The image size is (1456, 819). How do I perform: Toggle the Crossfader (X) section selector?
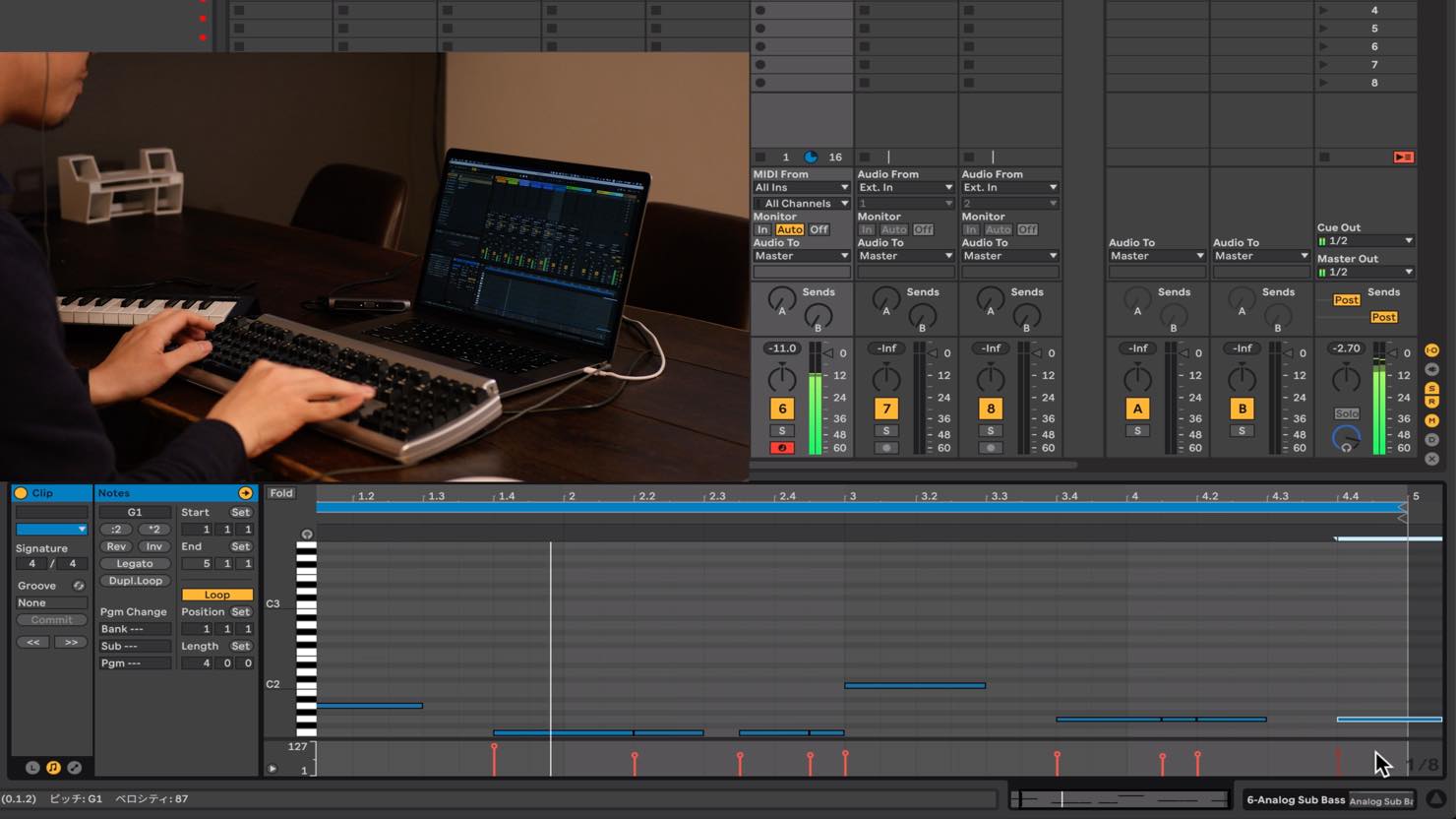point(1432,459)
